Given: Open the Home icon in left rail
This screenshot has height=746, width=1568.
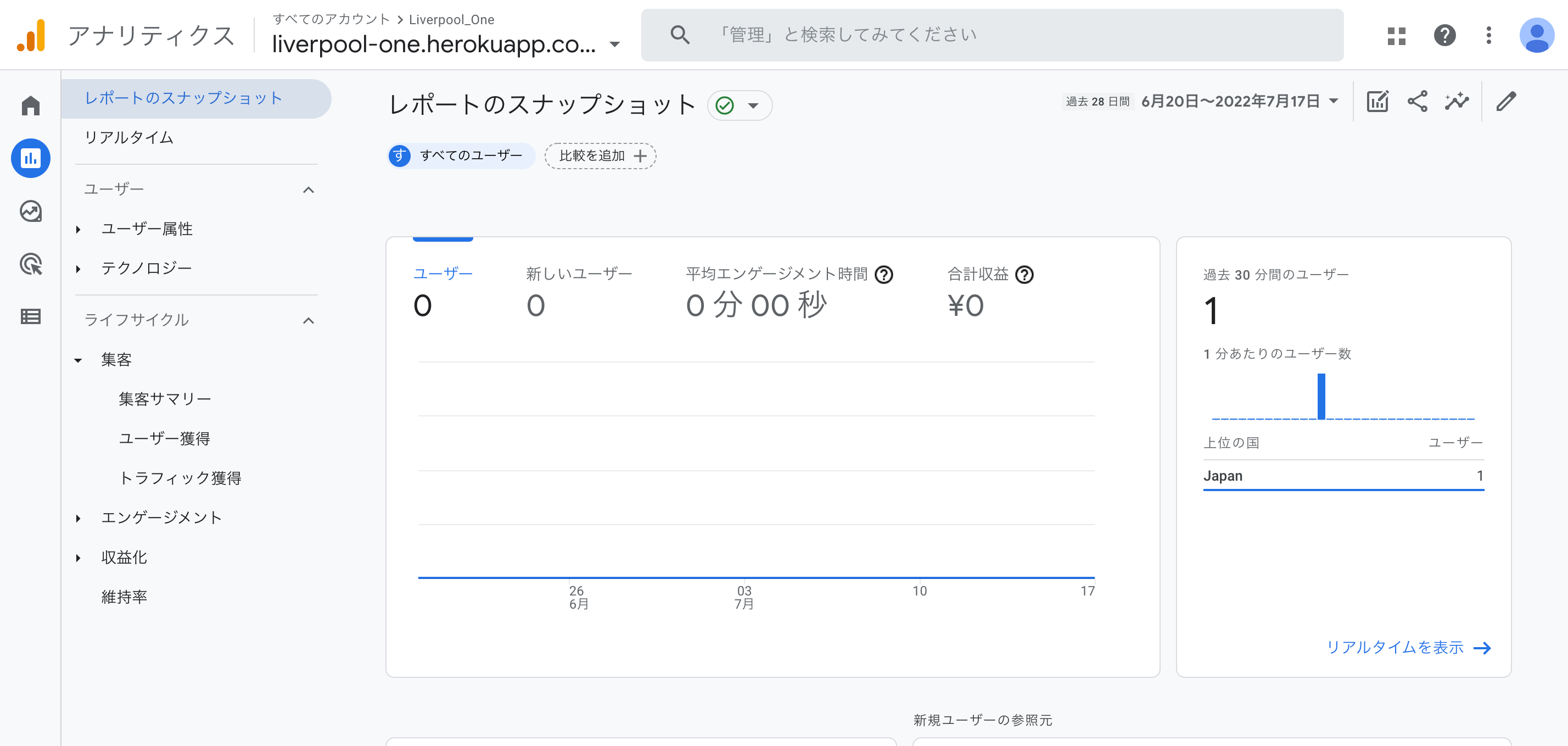Looking at the screenshot, I should (x=30, y=105).
